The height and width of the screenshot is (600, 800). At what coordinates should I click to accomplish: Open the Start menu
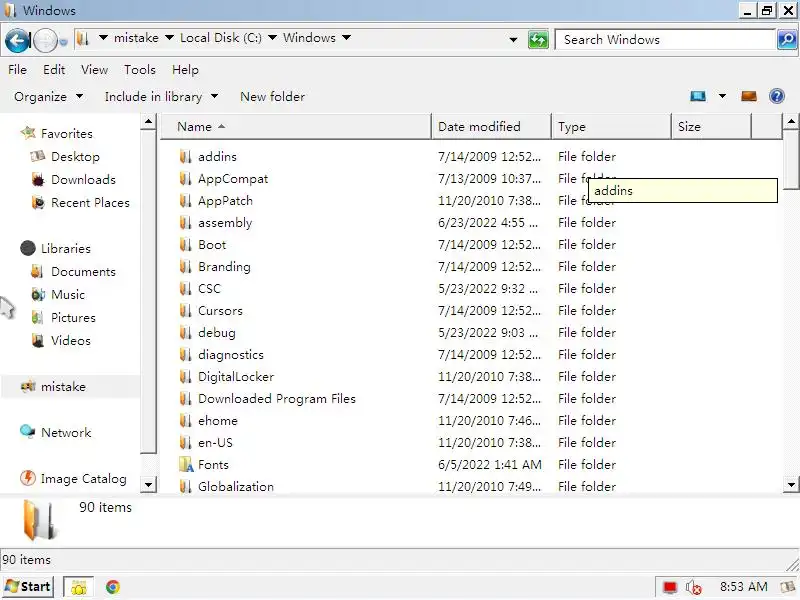(x=28, y=587)
